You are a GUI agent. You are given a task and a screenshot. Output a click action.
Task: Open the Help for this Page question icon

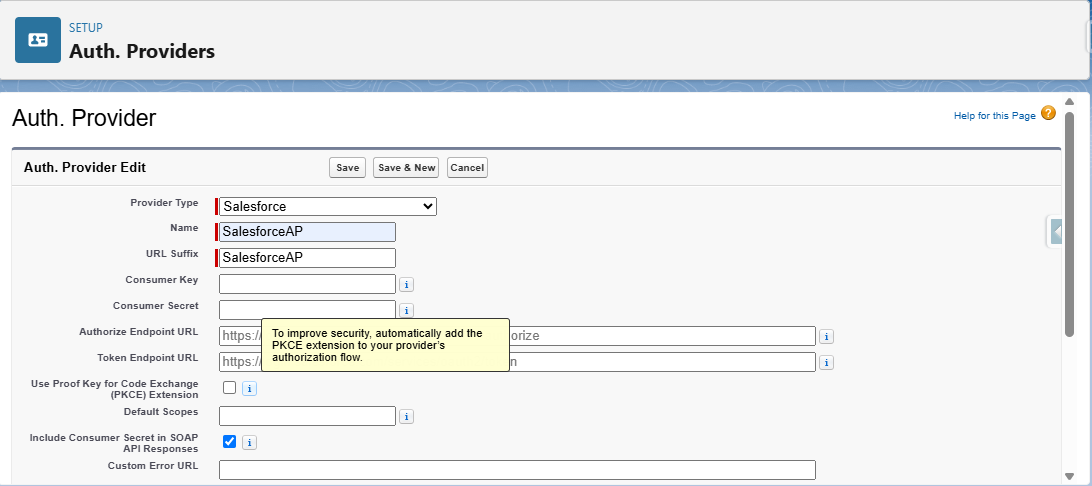1048,113
